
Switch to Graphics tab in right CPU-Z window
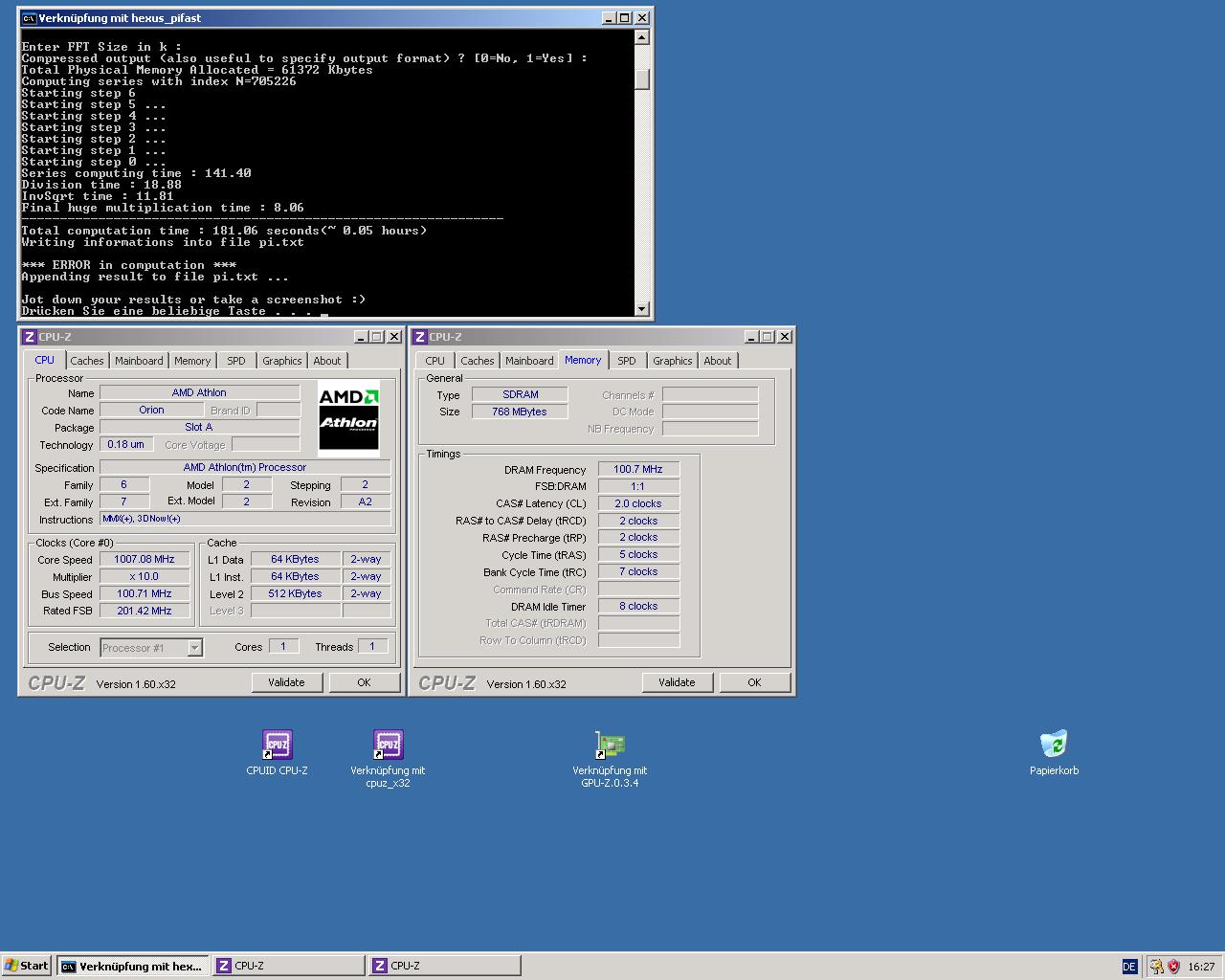pos(673,361)
